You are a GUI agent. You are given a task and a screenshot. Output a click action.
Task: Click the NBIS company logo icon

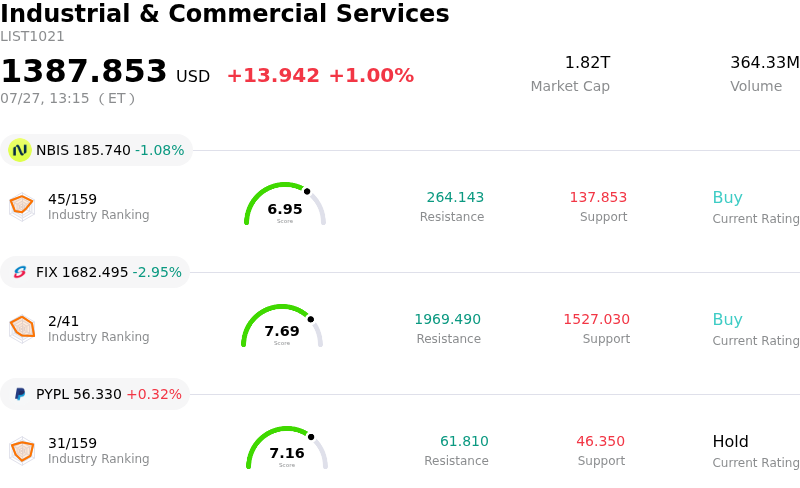pyautogui.click(x=20, y=150)
